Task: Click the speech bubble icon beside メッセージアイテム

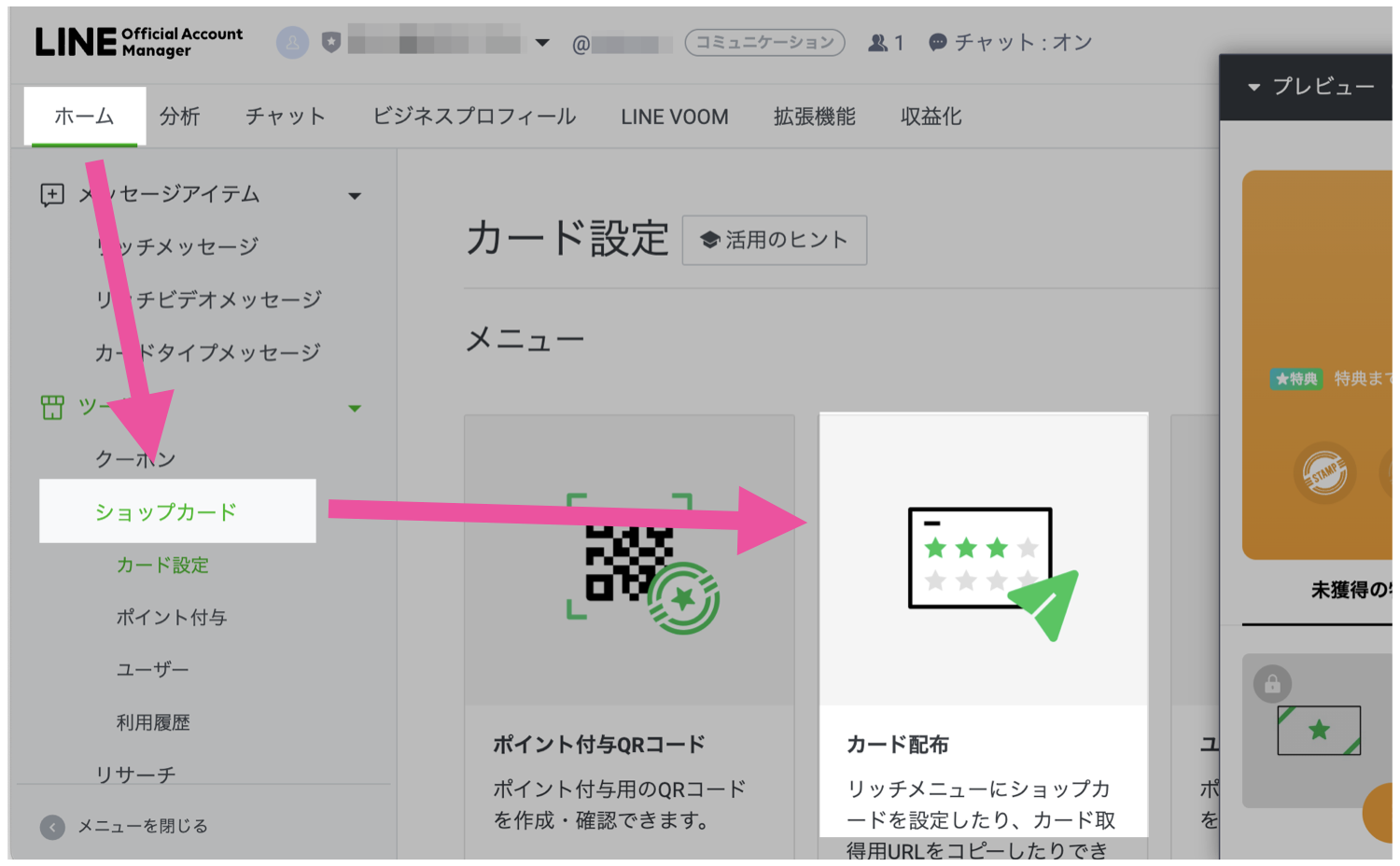Action: (x=53, y=194)
